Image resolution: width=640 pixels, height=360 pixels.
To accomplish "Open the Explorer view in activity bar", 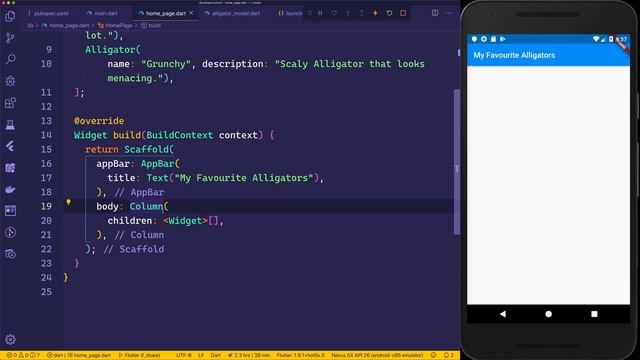I will click(x=10, y=16).
